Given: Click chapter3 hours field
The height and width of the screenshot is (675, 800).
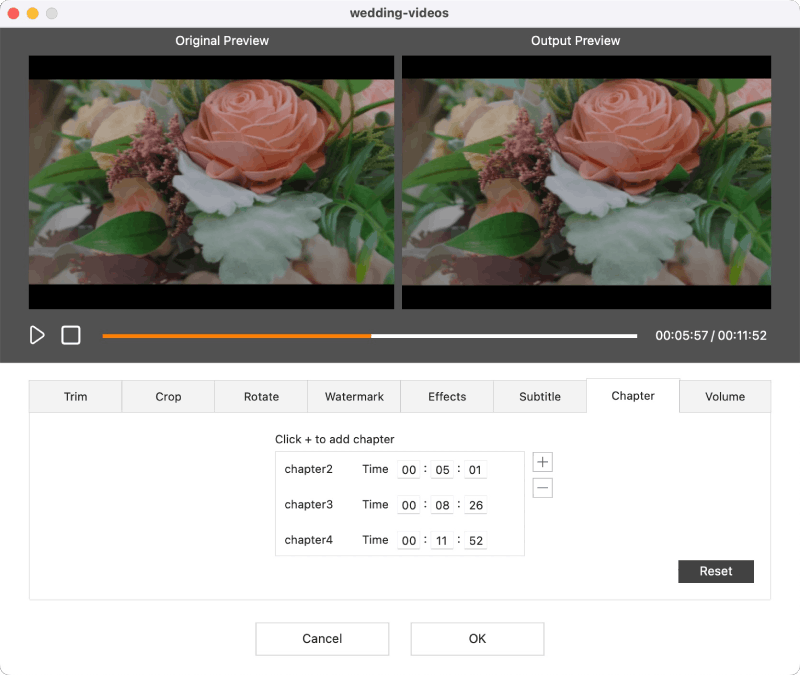Looking at the screenshot, I should pyautogui.click(x=409, y=505).
